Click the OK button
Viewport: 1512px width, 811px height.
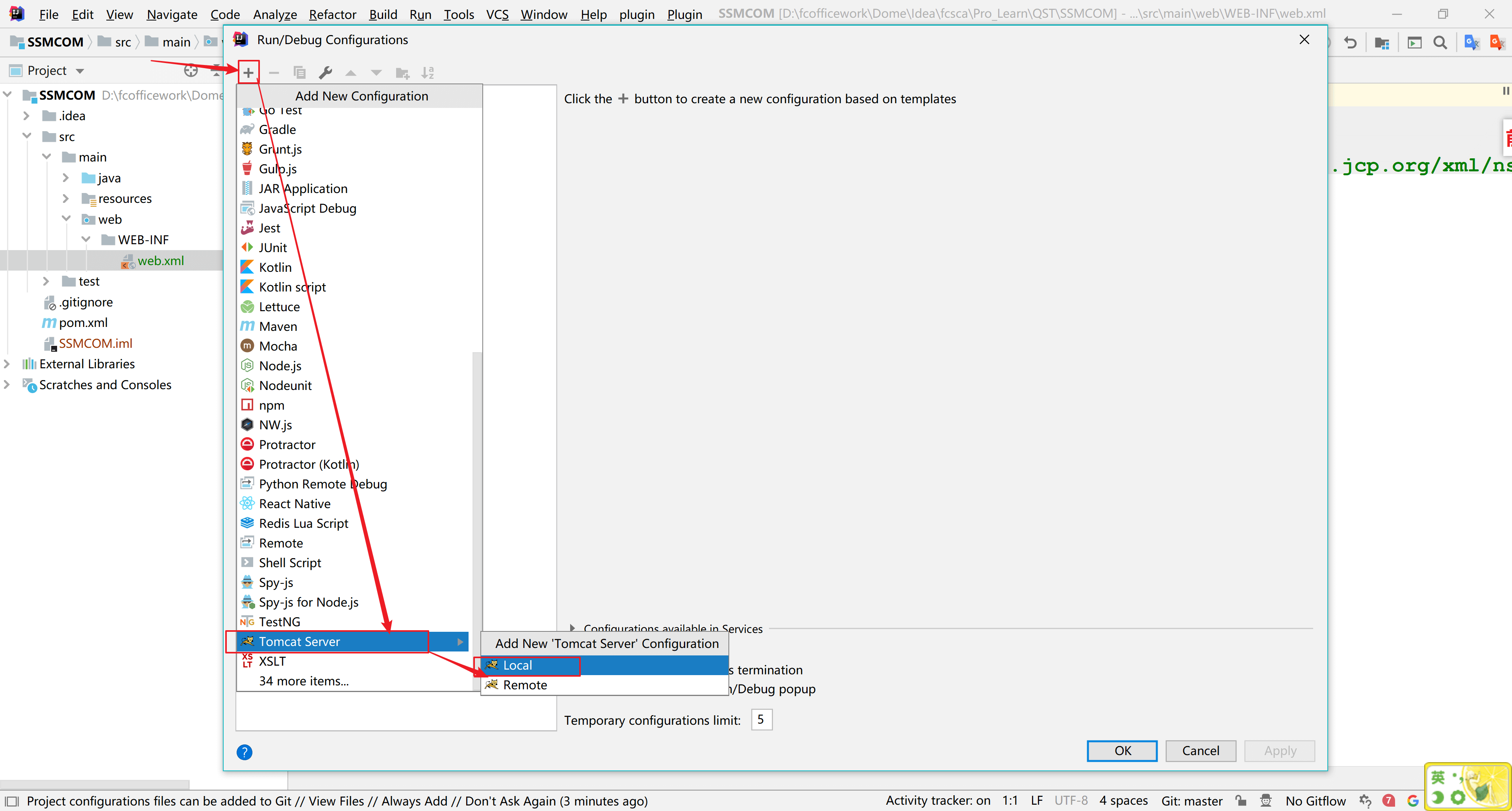coord(1122,750)
